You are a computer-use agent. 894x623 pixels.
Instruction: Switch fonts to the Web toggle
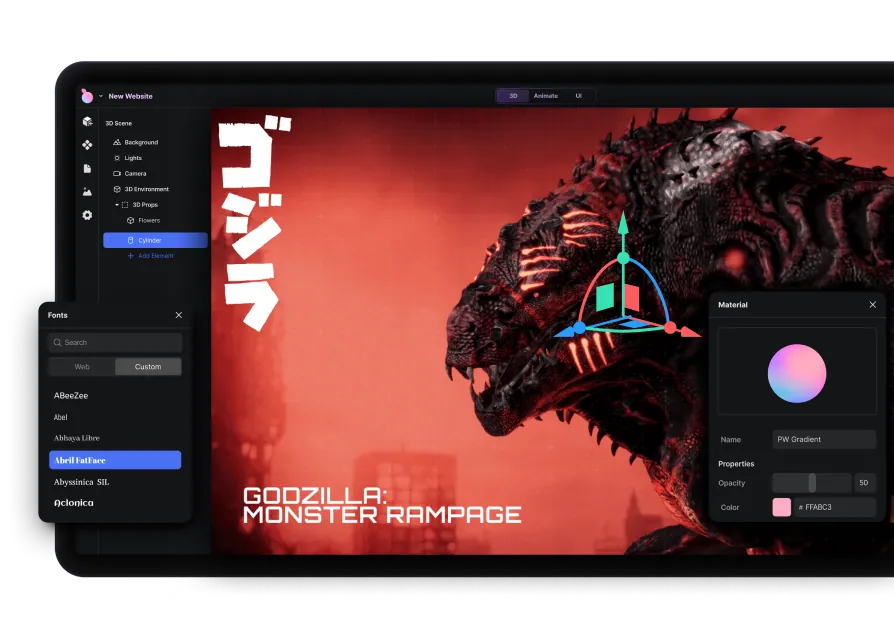(x=82, y=367)
